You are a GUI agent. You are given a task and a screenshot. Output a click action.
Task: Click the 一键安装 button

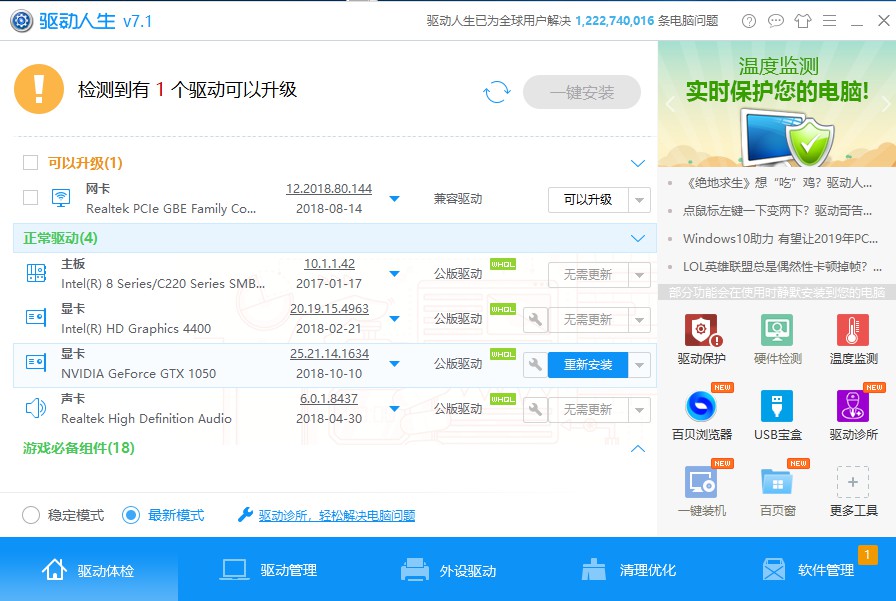[582, 92]
